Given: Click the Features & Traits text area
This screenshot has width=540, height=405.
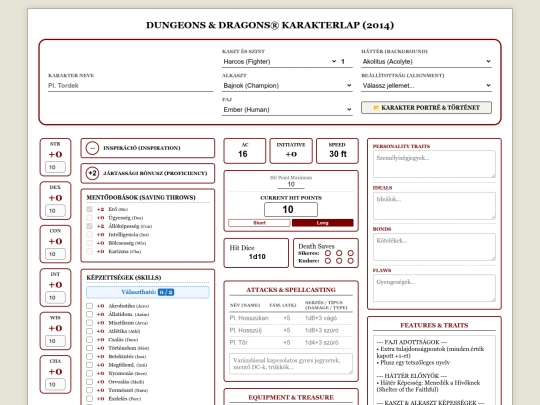Looking at the screenshot, I should pos(434,370).
